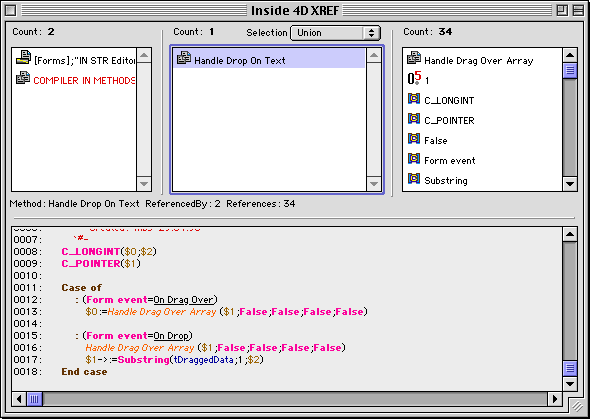Viewport: 590px width, 419px height.
Task: Click down arrow of left list scrollbar
Action: (x=144, y=184)
